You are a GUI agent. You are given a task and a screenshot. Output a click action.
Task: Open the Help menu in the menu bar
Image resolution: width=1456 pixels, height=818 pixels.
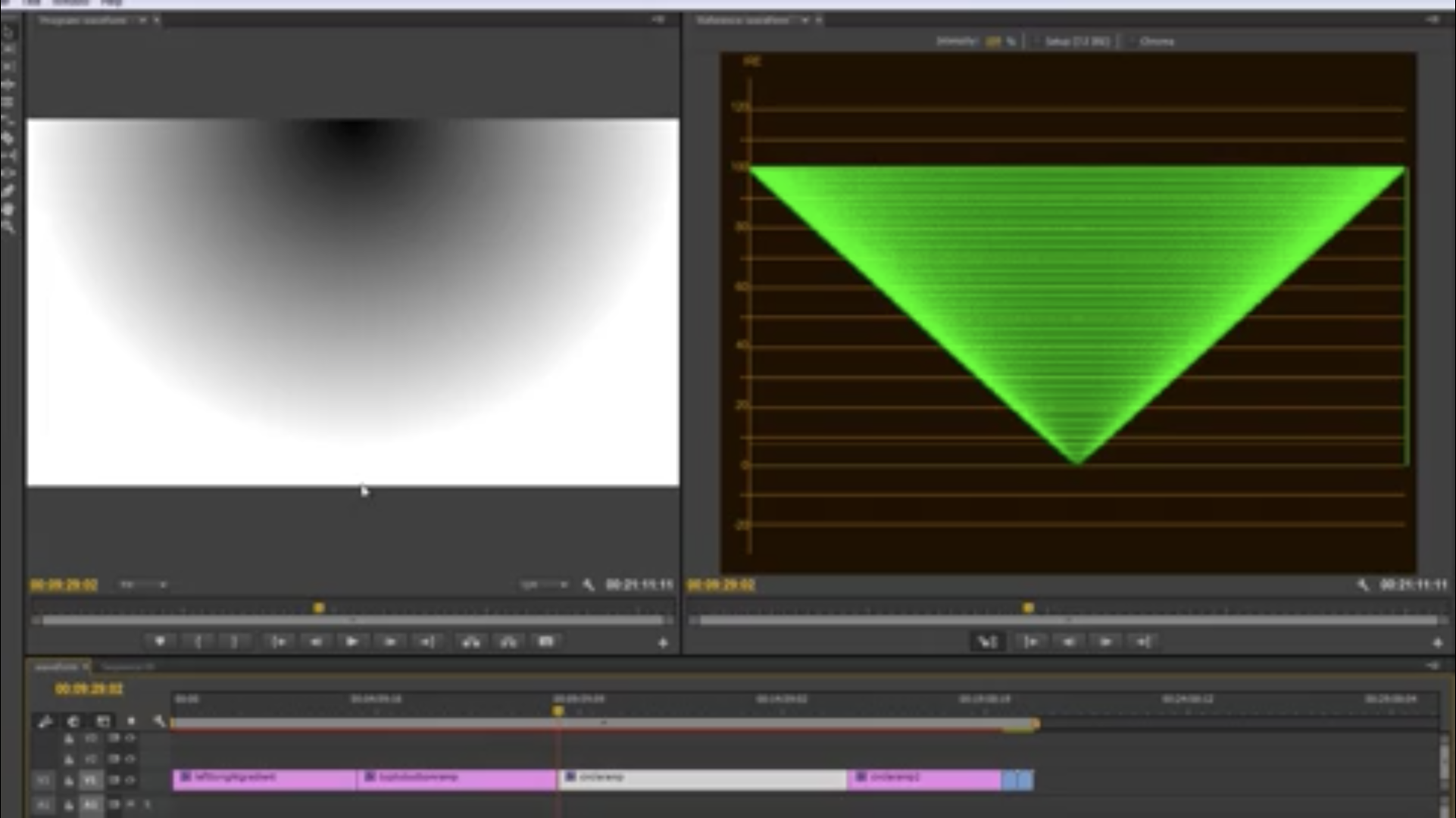[111, 2]
